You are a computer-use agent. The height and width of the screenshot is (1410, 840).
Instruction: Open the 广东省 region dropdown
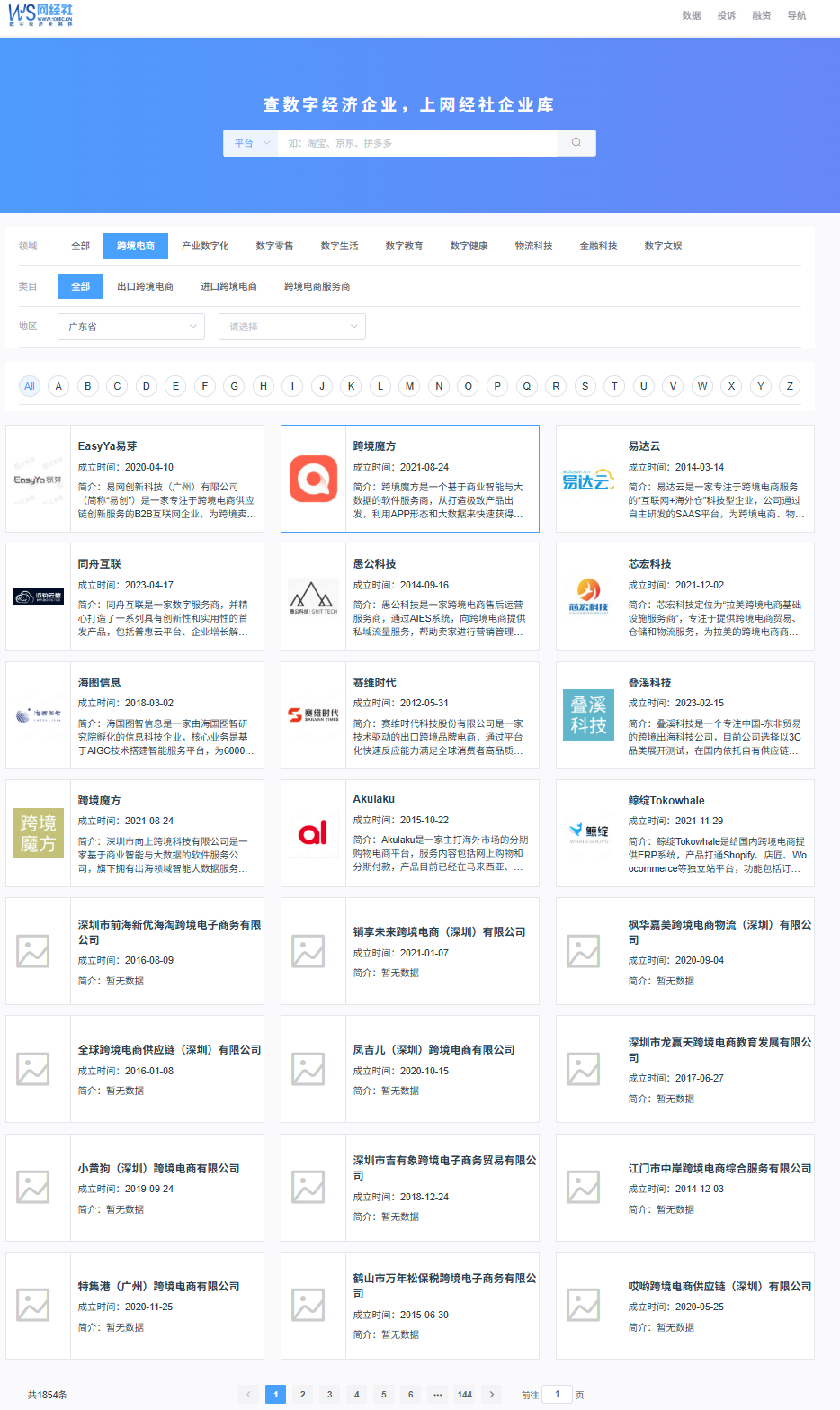[x=131, y=327]
